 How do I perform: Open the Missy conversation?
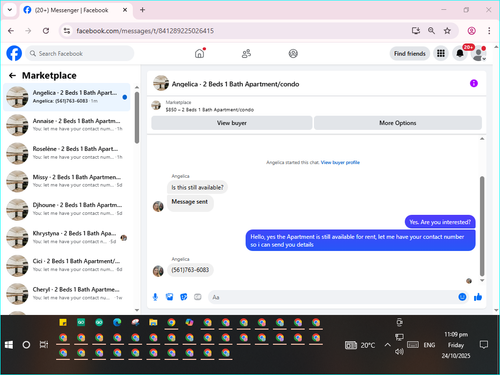(x=67, y=181)
